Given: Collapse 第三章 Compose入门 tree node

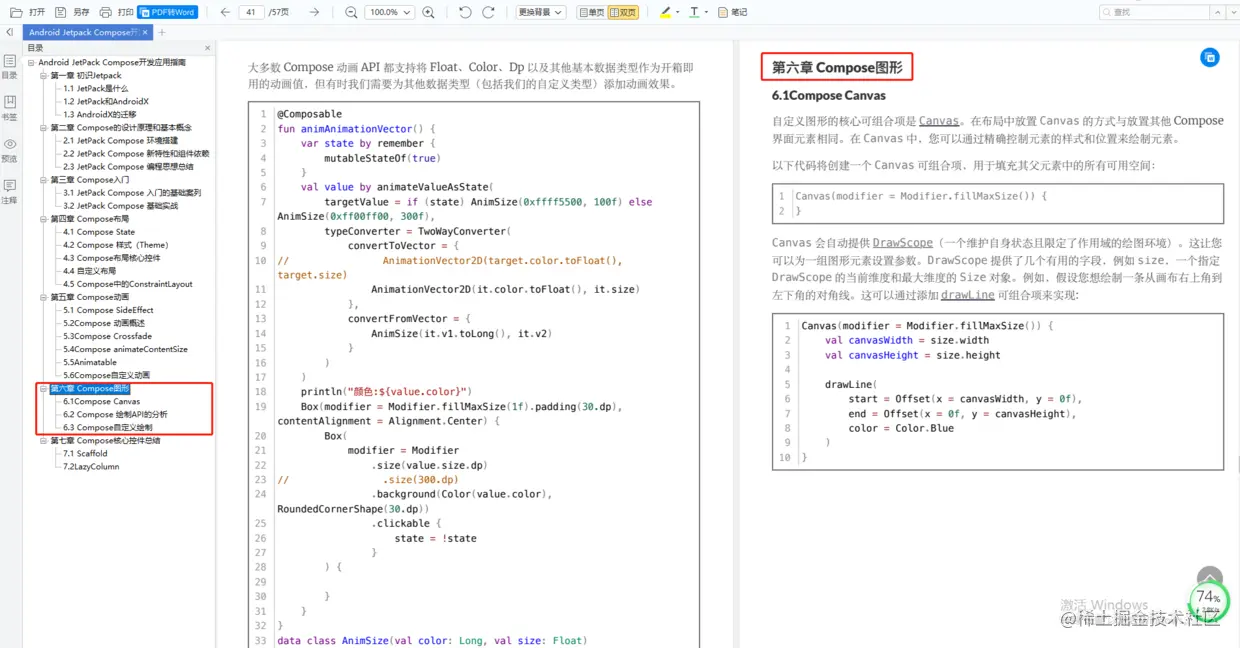Looking at the screenshot, I should 44,180.
